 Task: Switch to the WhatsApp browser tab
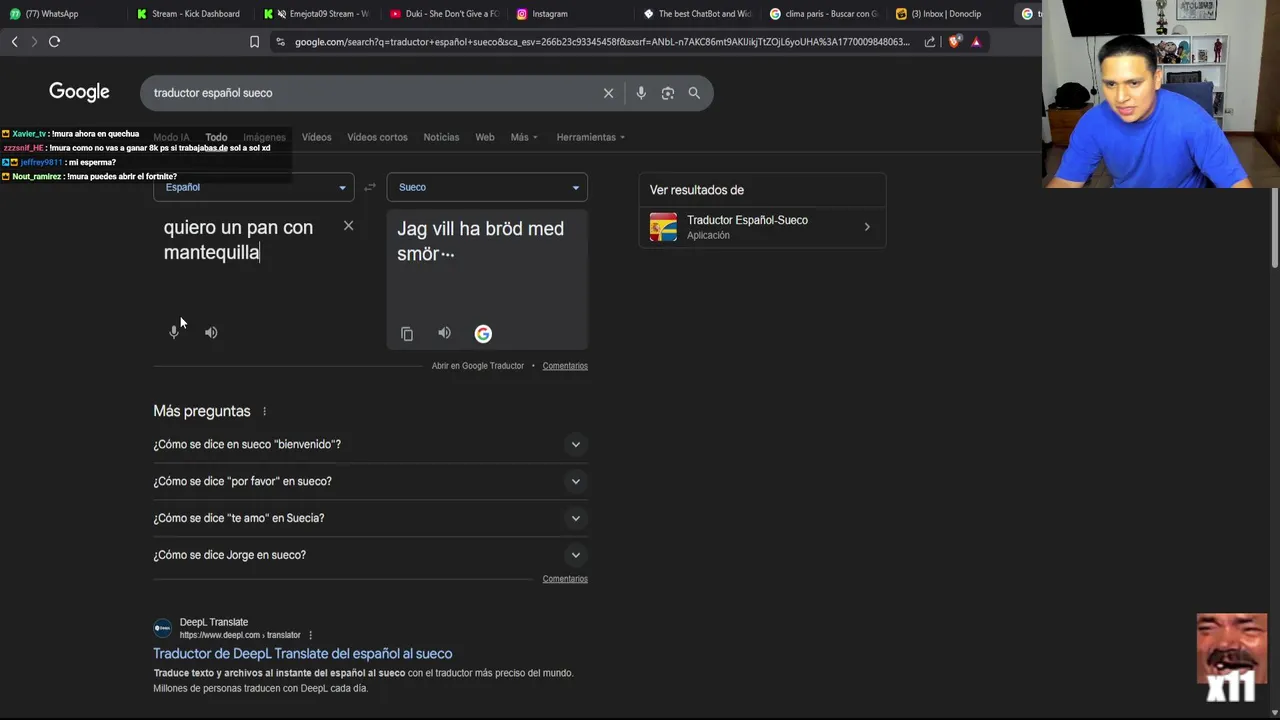pos(60,14)
